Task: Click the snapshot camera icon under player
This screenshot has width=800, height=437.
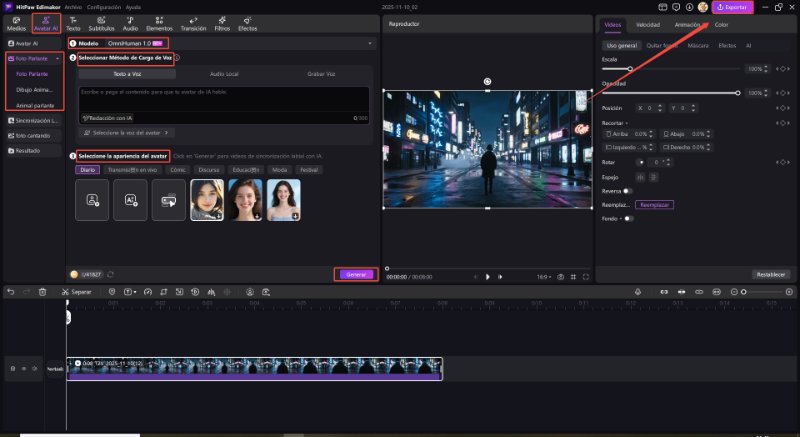Action: (561, 277)
